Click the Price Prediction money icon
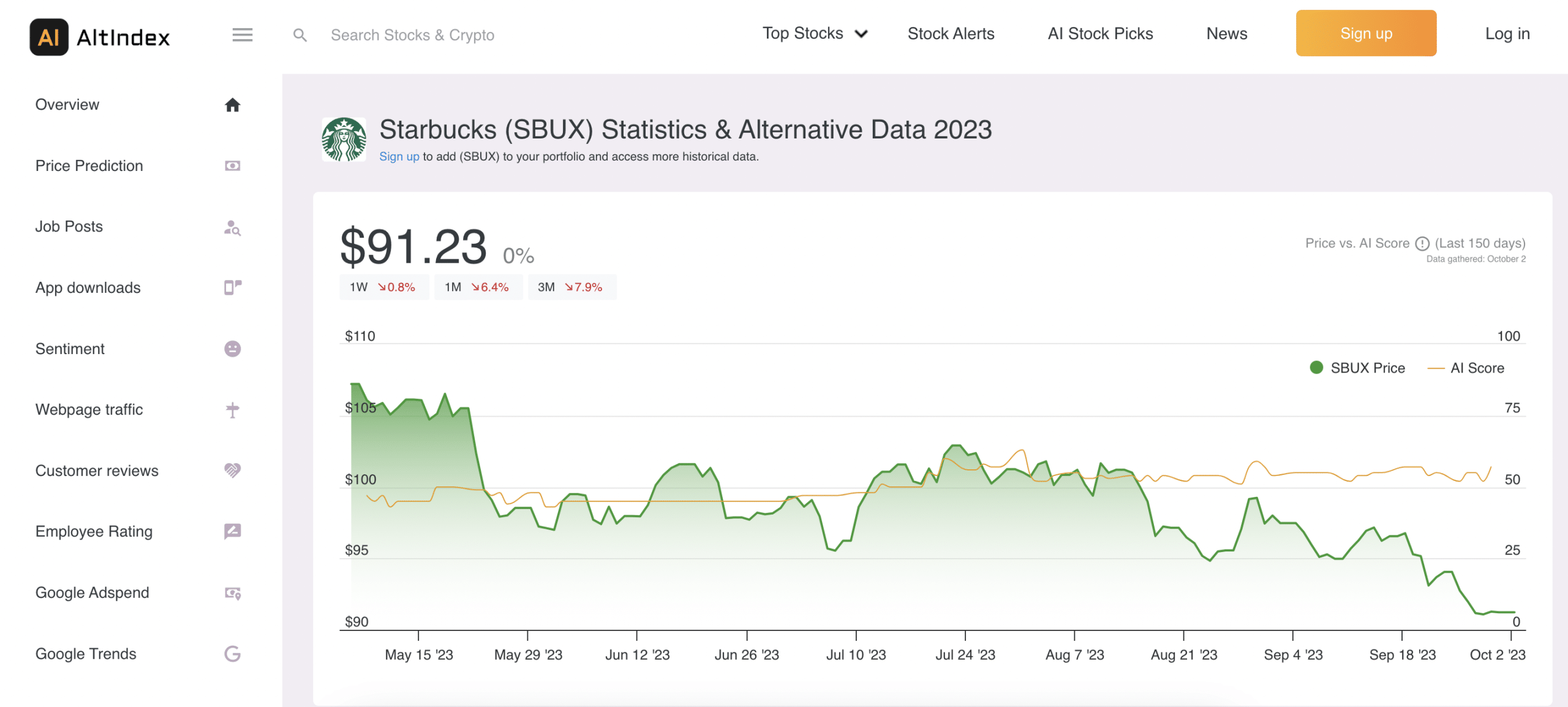The width and height of the screenshot is (1568, 707). pyautogui.click(x=232, y=166)
